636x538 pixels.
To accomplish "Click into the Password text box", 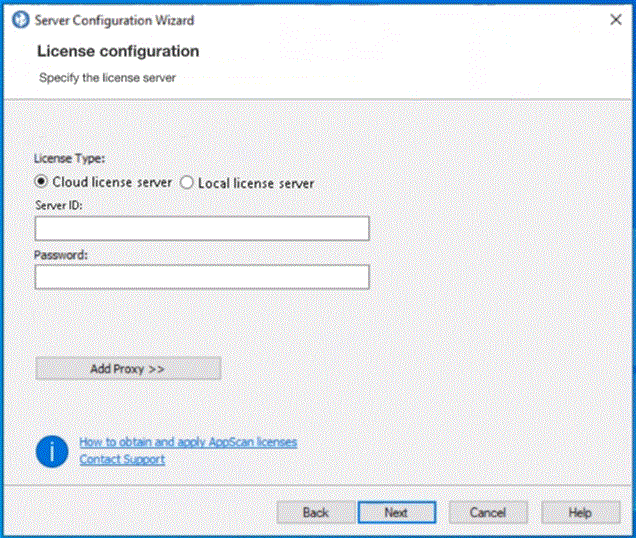I will coord(202,277).
